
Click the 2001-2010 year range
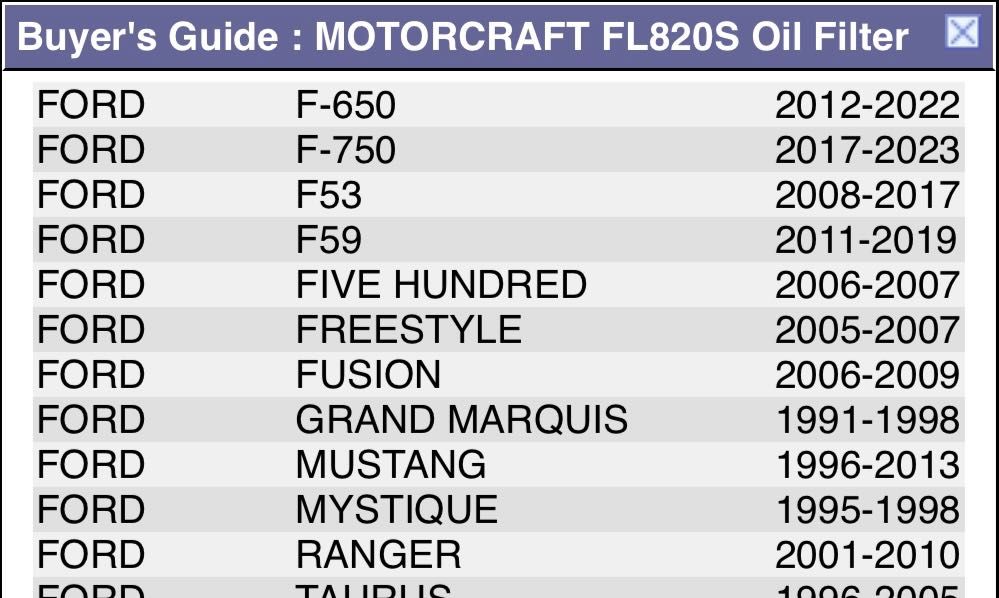(867, 555)
